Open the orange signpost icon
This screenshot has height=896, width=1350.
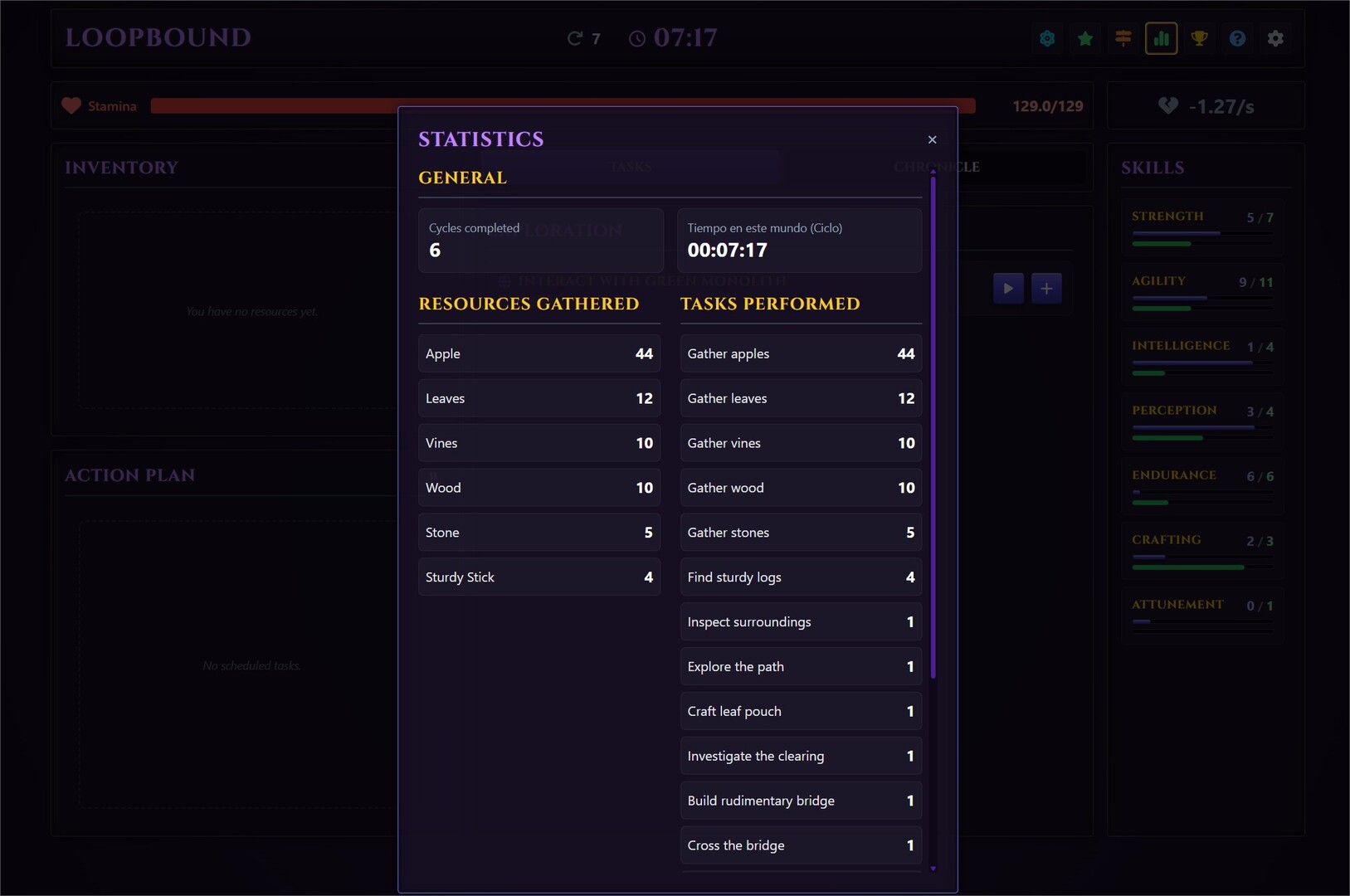click(1123, 38)
